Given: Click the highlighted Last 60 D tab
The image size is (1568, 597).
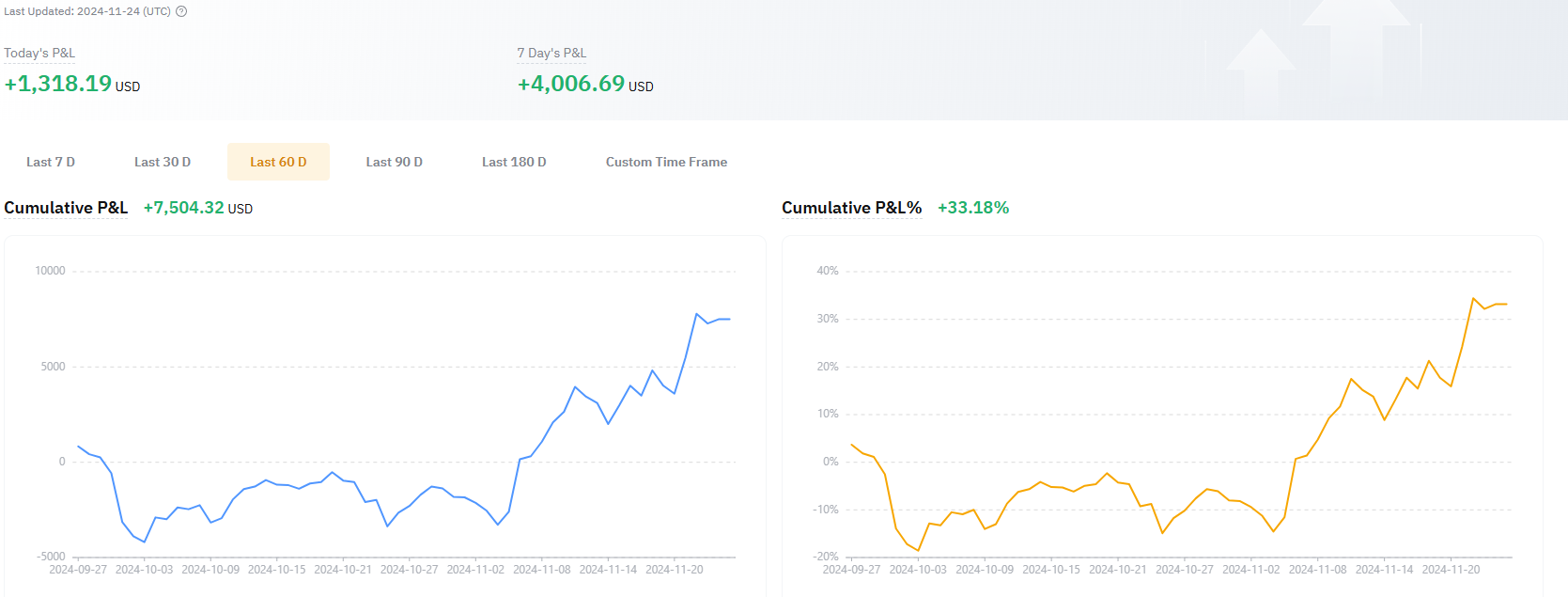Looking at the screenshot, I should (278, 162).
